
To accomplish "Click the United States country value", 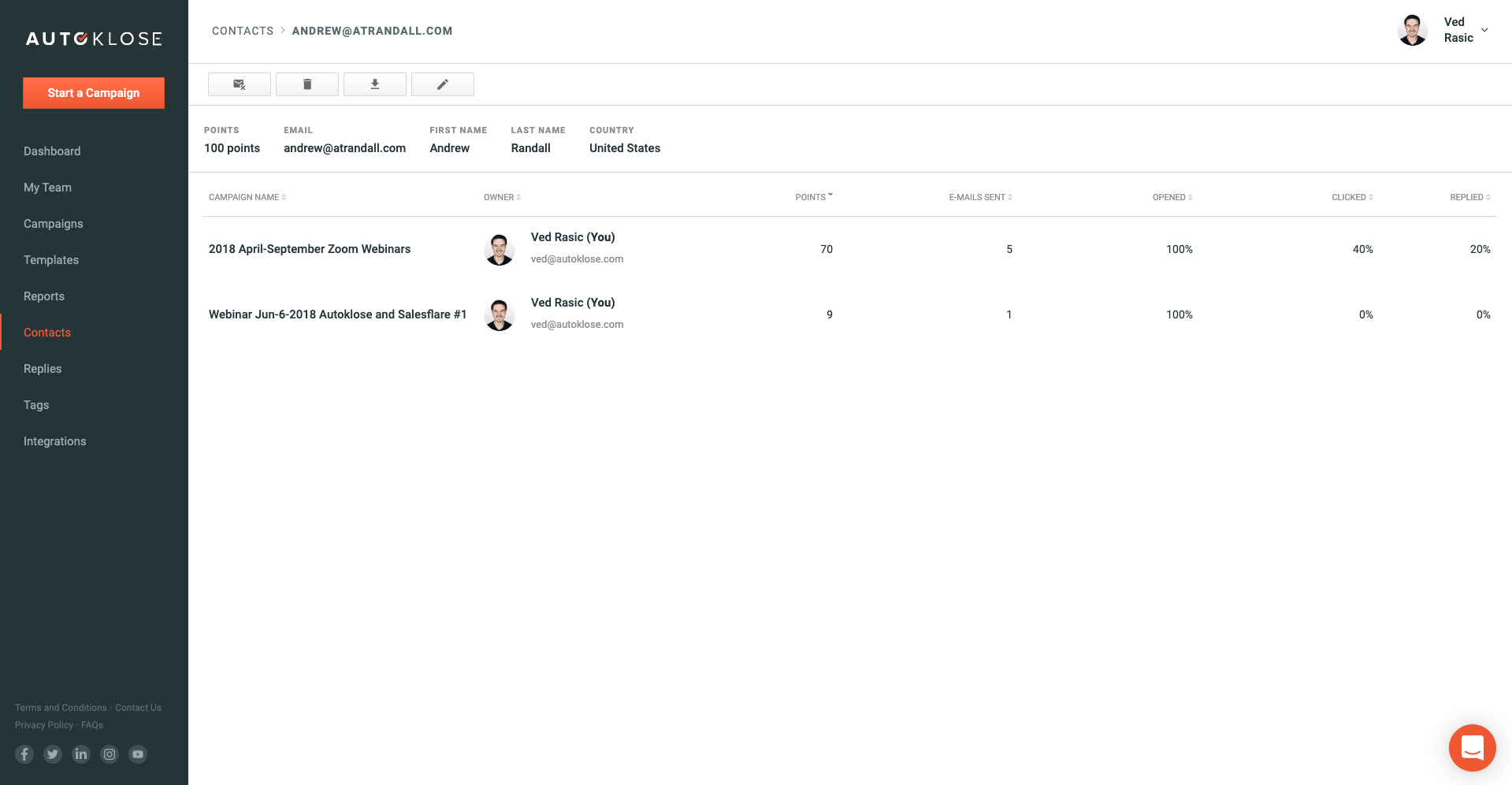I will [625, 148].
